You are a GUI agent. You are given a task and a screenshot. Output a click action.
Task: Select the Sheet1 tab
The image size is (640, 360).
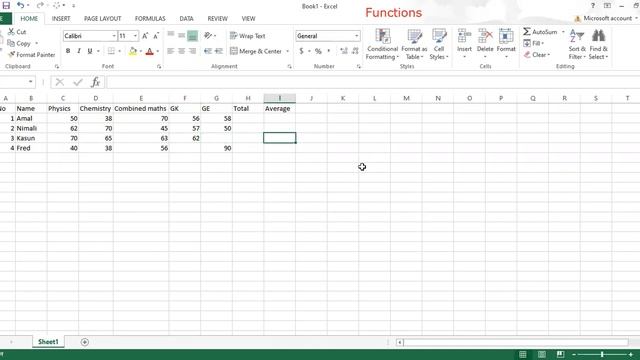click(48, 342)
